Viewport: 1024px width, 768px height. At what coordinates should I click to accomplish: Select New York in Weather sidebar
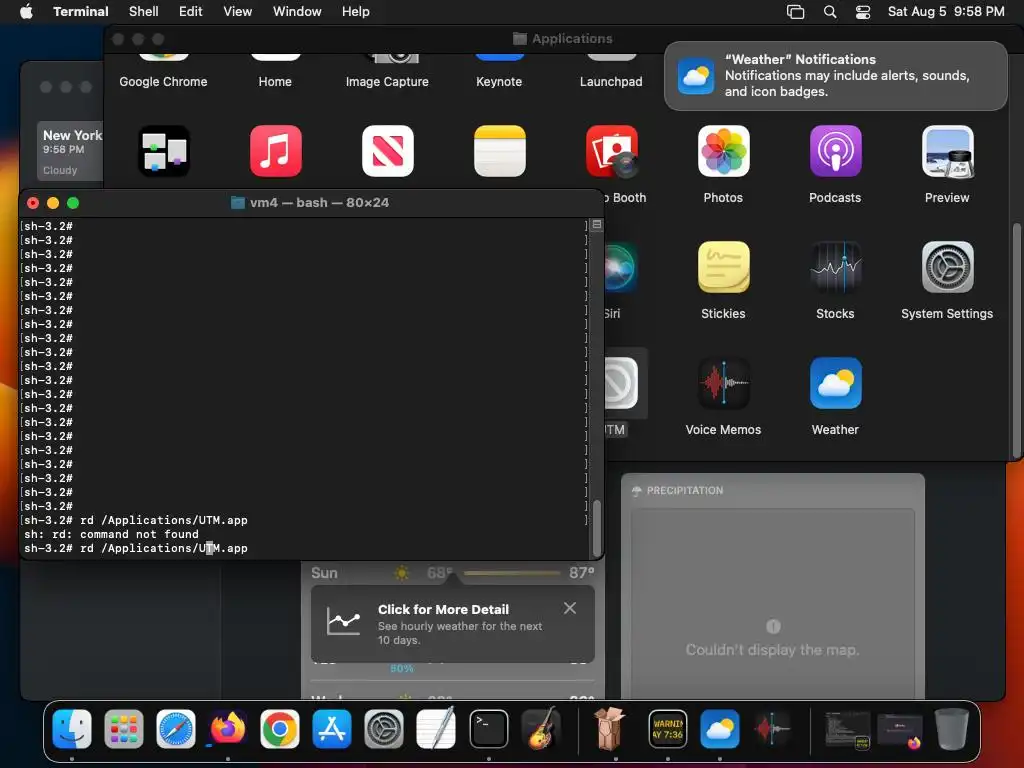71,152
